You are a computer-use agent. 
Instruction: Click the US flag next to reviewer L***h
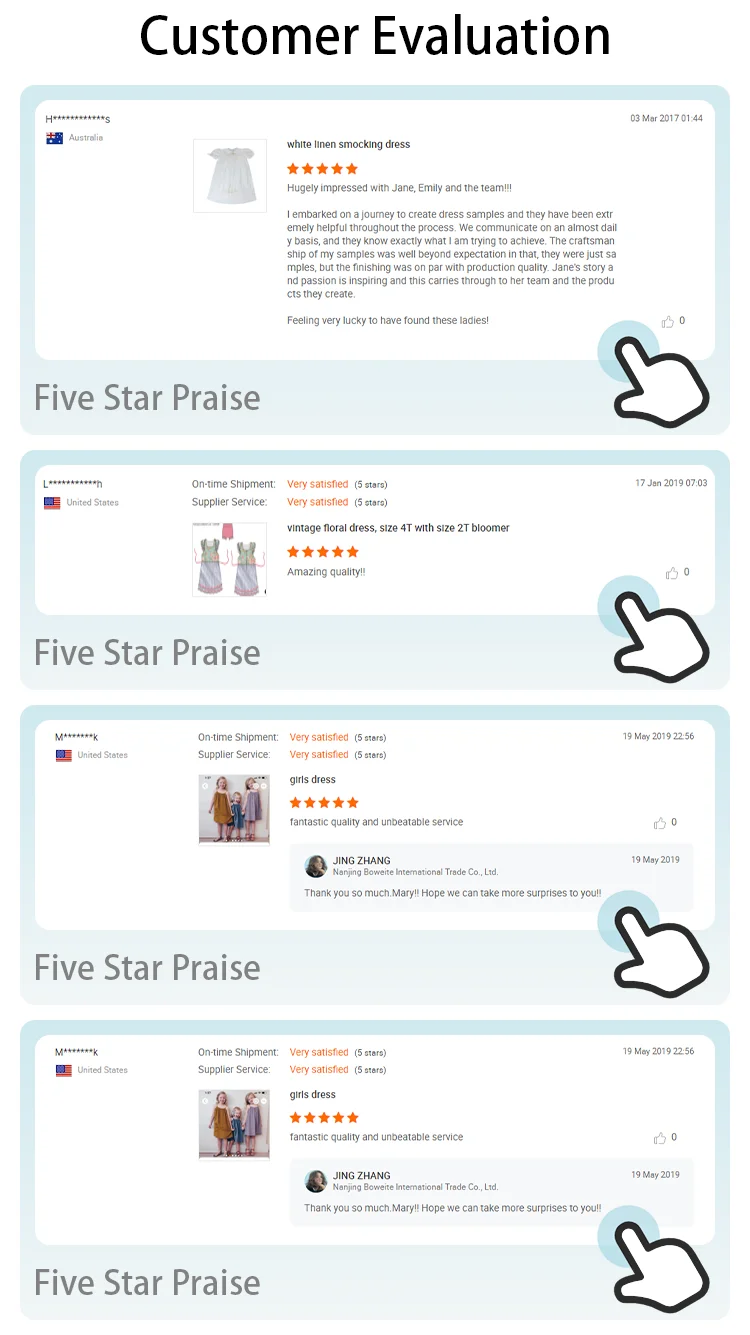click(x=52, y=503)
